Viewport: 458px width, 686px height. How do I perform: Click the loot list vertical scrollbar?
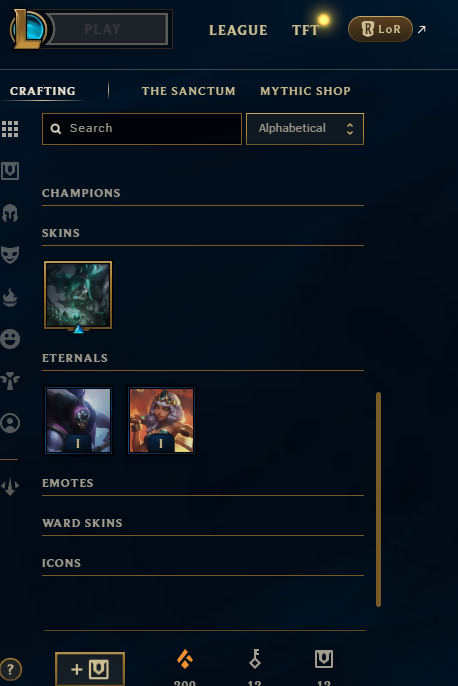[378, 499]
